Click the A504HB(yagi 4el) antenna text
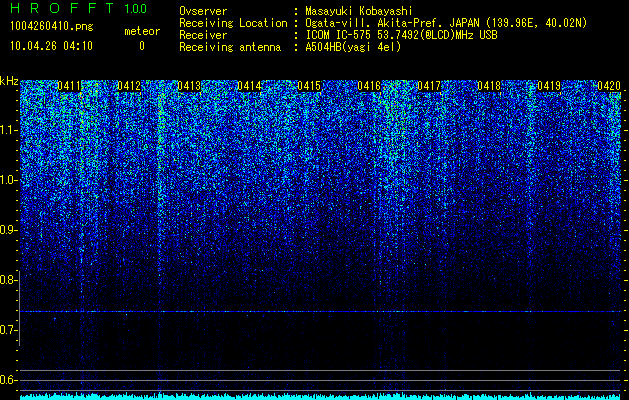 [353, 47]
